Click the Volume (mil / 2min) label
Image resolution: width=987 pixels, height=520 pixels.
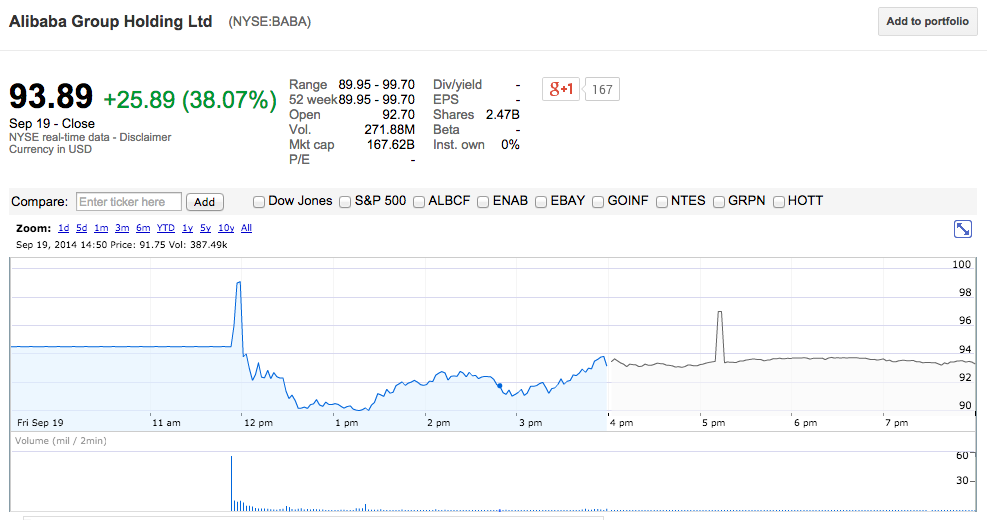60,441
